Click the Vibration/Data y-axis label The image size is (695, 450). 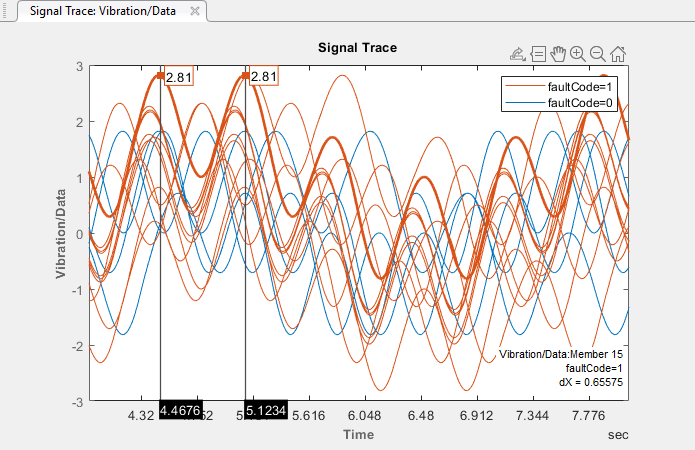61,234
